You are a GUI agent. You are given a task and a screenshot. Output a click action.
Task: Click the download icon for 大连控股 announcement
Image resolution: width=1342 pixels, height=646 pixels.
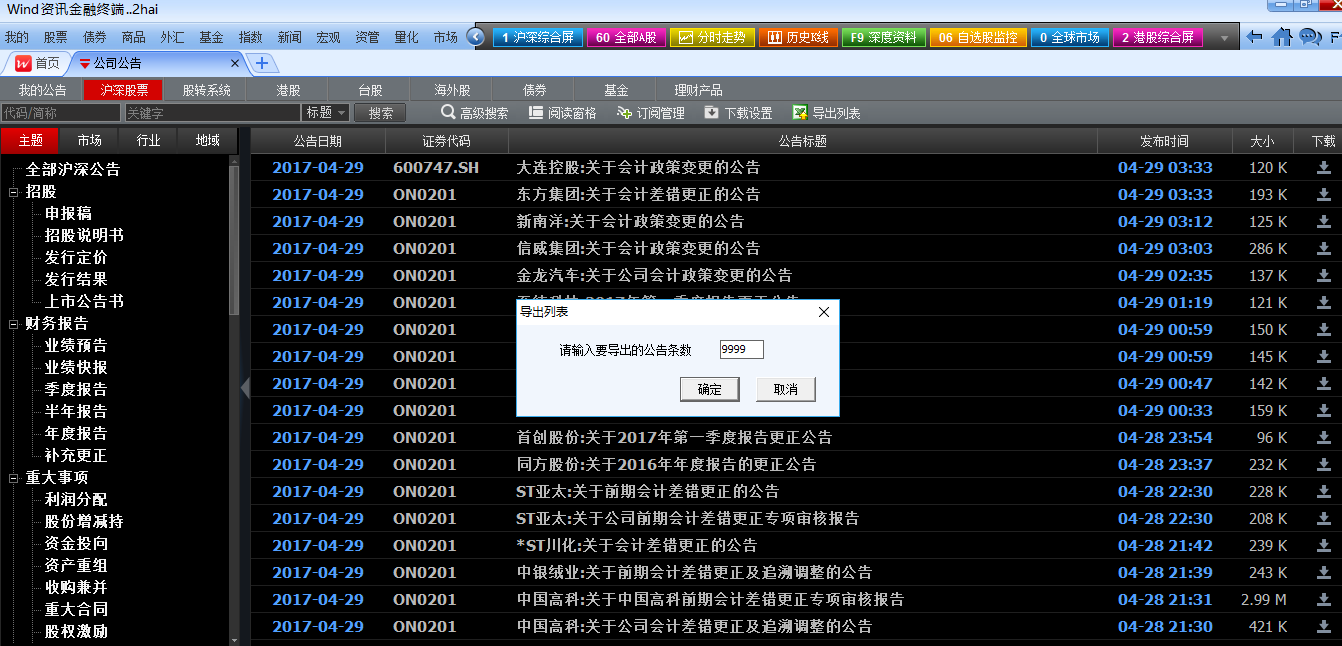1323,168
